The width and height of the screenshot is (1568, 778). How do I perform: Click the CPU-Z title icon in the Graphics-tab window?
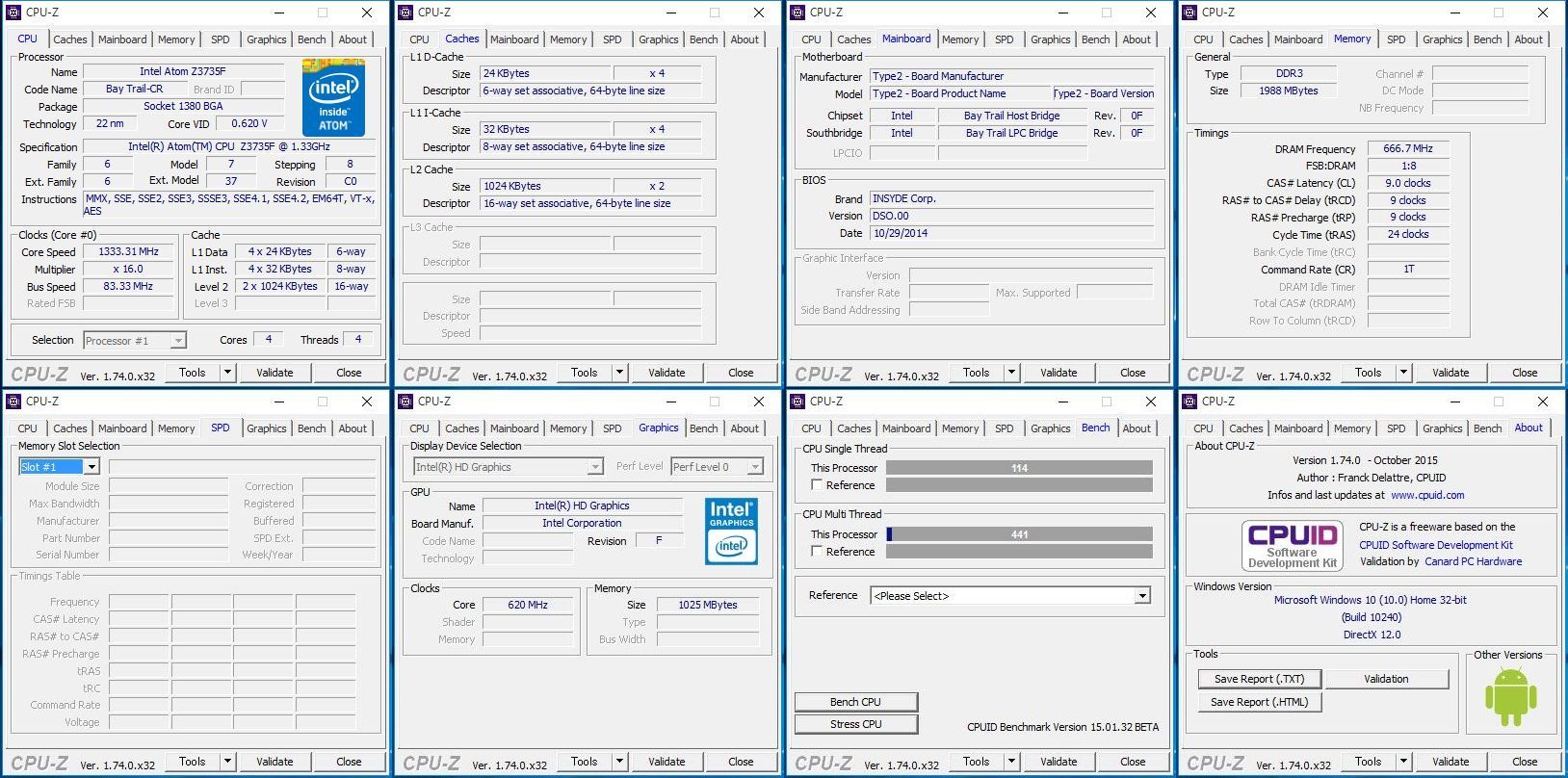point(405,402)
